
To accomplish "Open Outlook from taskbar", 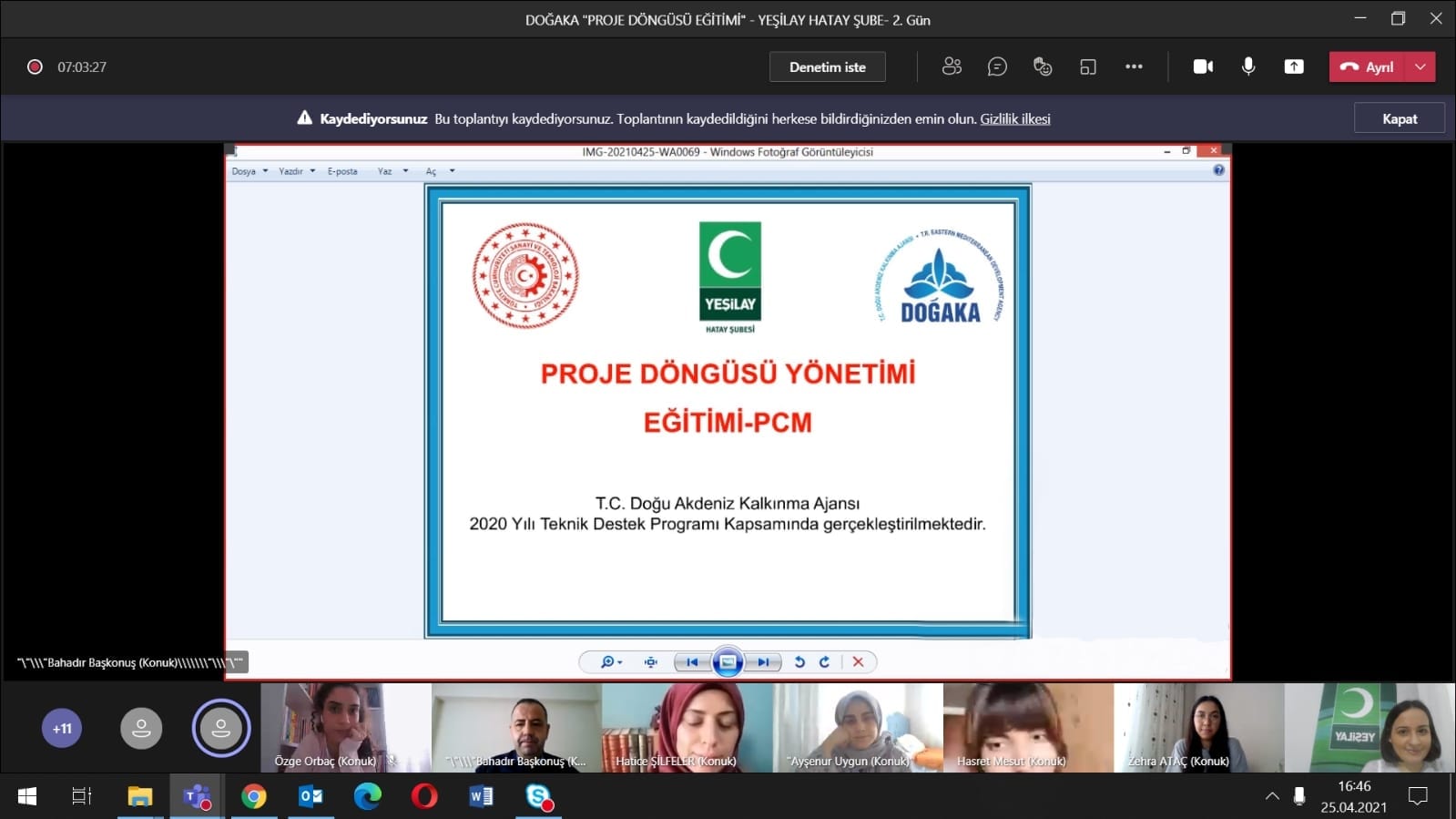I will [x=311, y=796].
